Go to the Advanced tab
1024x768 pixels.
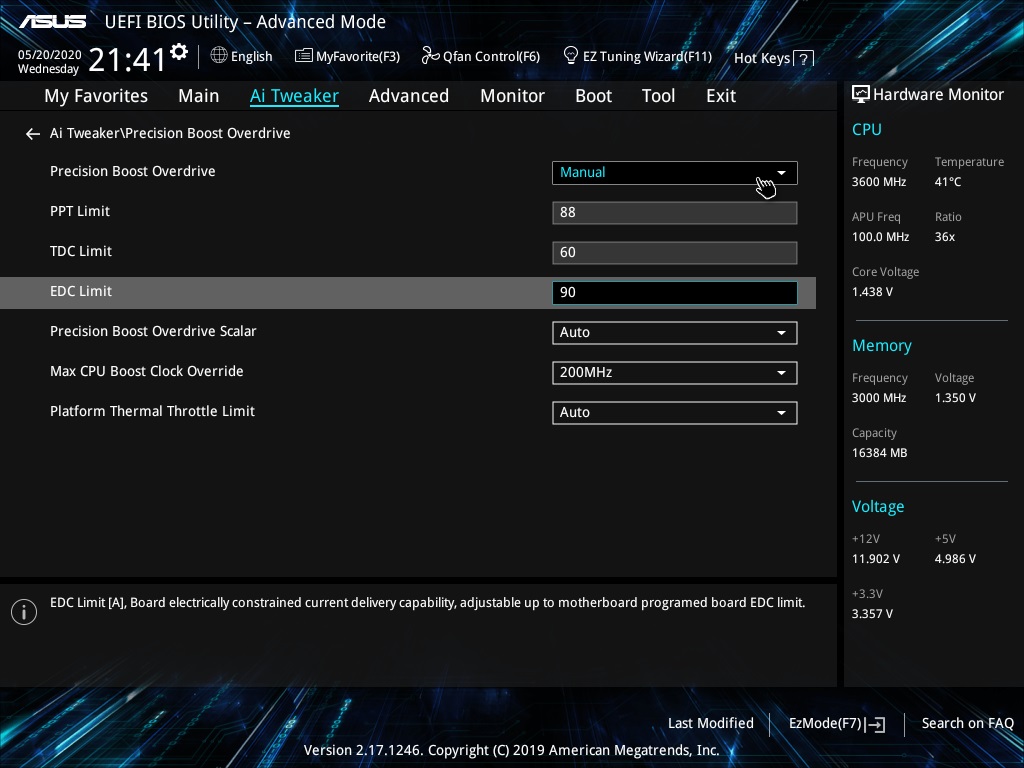(409, 96)
